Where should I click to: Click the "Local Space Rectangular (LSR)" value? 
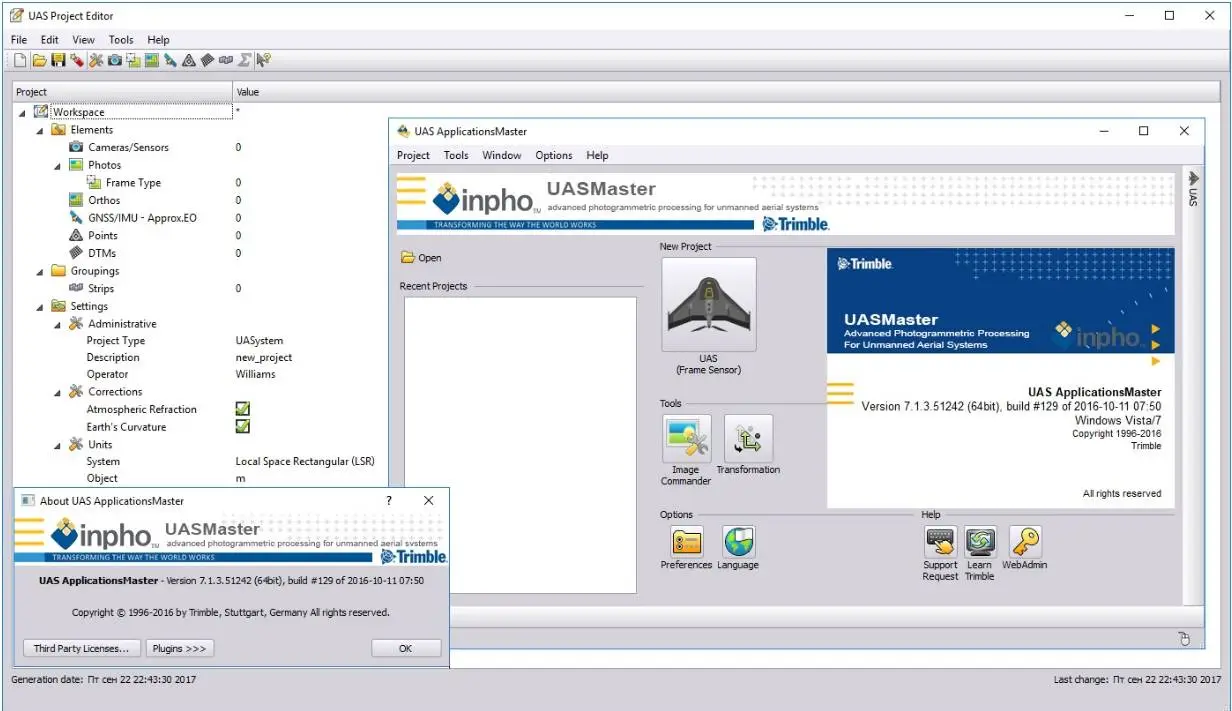[x=304, y=462]
